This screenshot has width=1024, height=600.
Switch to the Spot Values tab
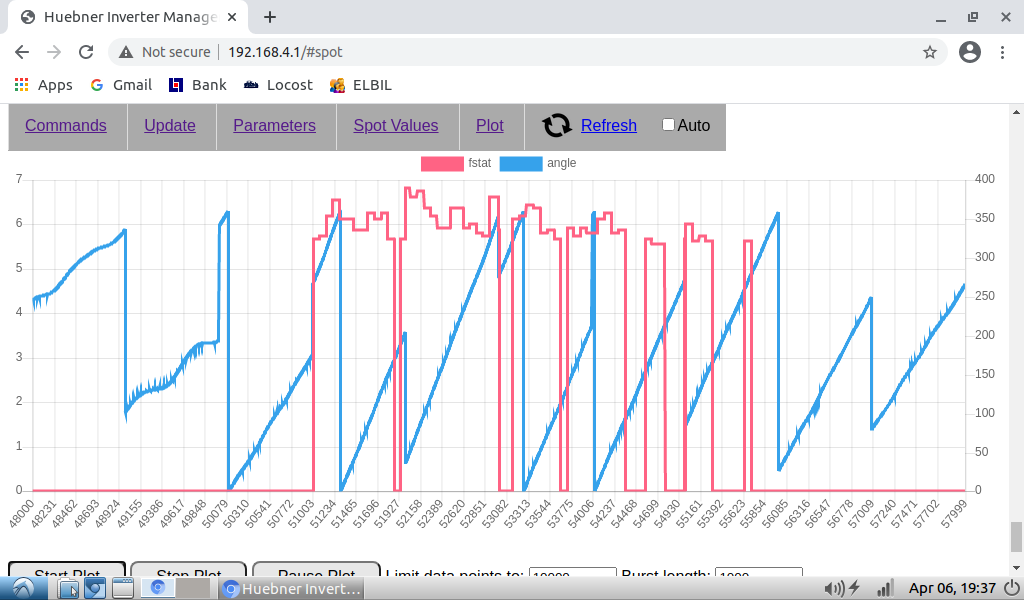coord(395,125)
